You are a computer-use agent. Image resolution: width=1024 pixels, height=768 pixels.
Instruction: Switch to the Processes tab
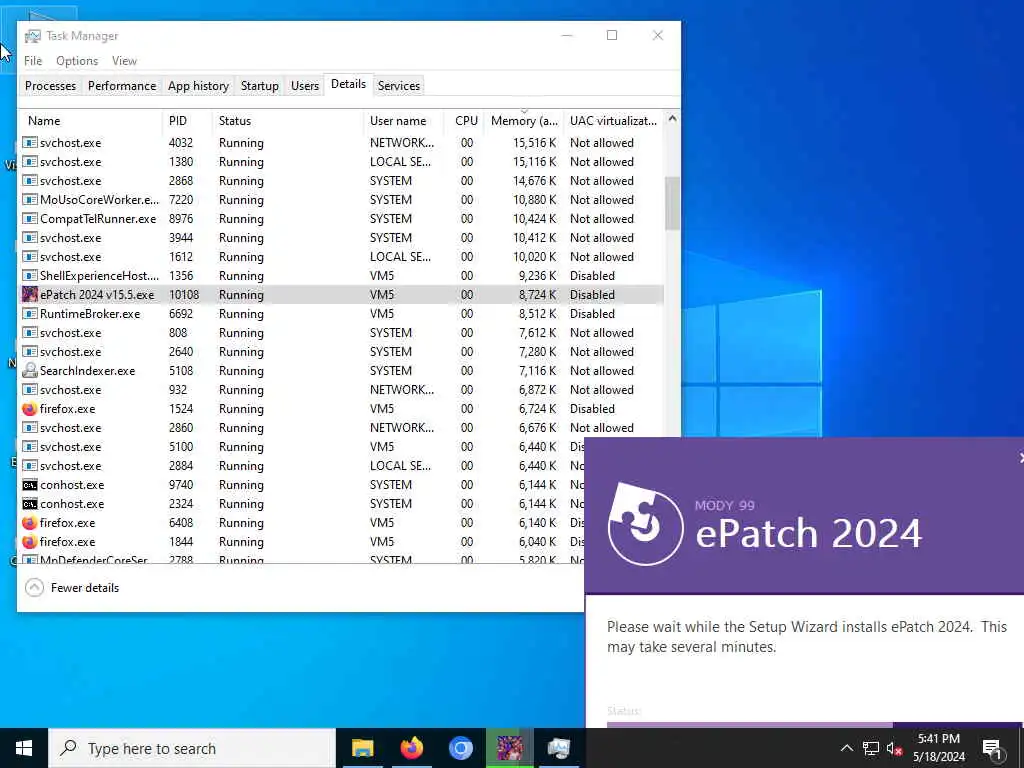pos(50,86)
